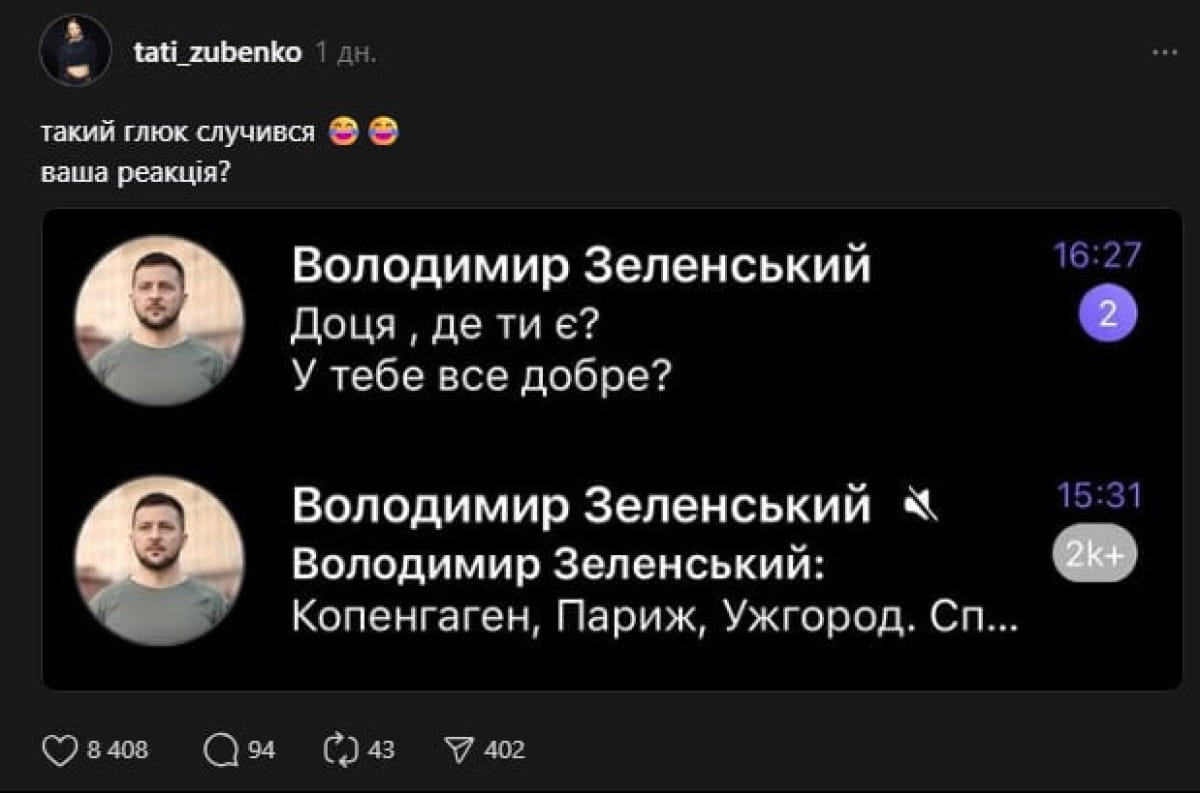Click the 15:31 message time
The height and width of the screenshot is (793, 1200).
[x=1099, y=496]
